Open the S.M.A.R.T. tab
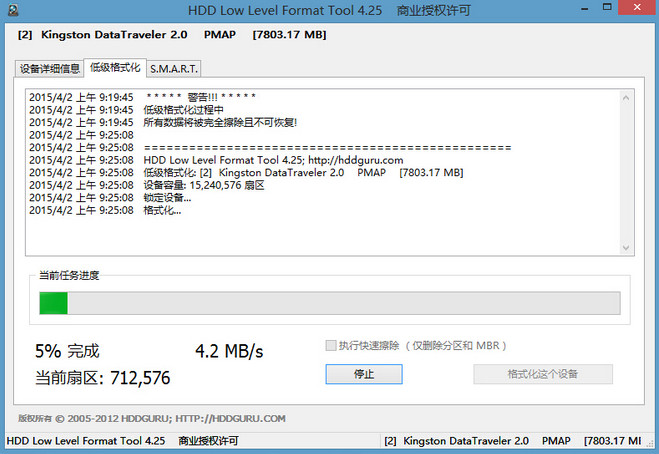 point(174,69)
